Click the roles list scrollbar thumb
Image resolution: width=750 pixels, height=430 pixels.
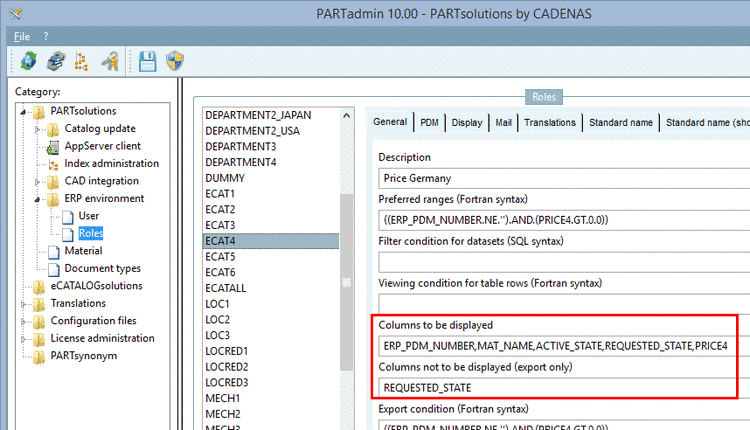346,282
